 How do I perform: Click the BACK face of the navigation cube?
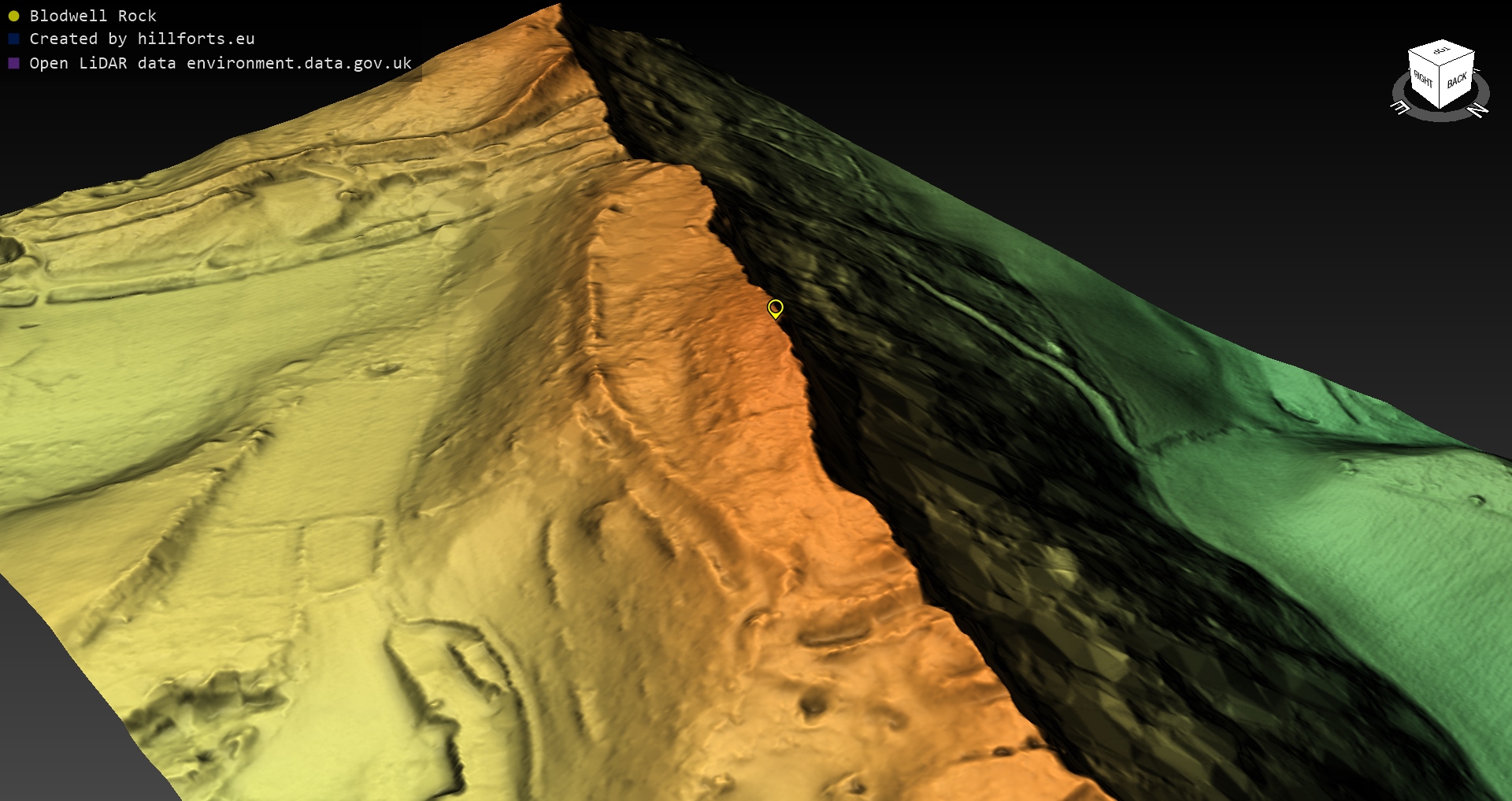click(1457, 80)
